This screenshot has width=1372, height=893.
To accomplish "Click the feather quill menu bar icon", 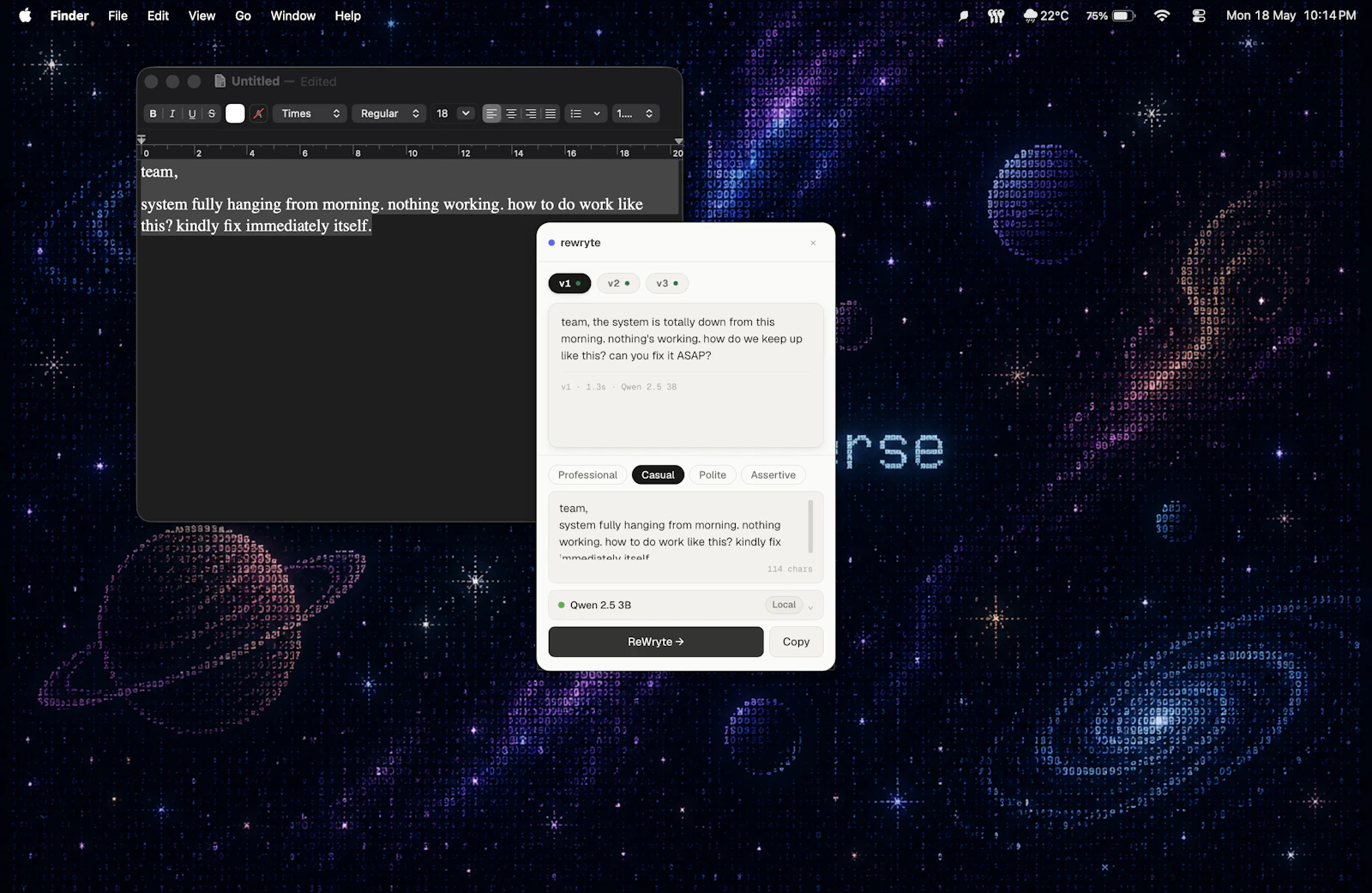I will (x=964, y=15).
